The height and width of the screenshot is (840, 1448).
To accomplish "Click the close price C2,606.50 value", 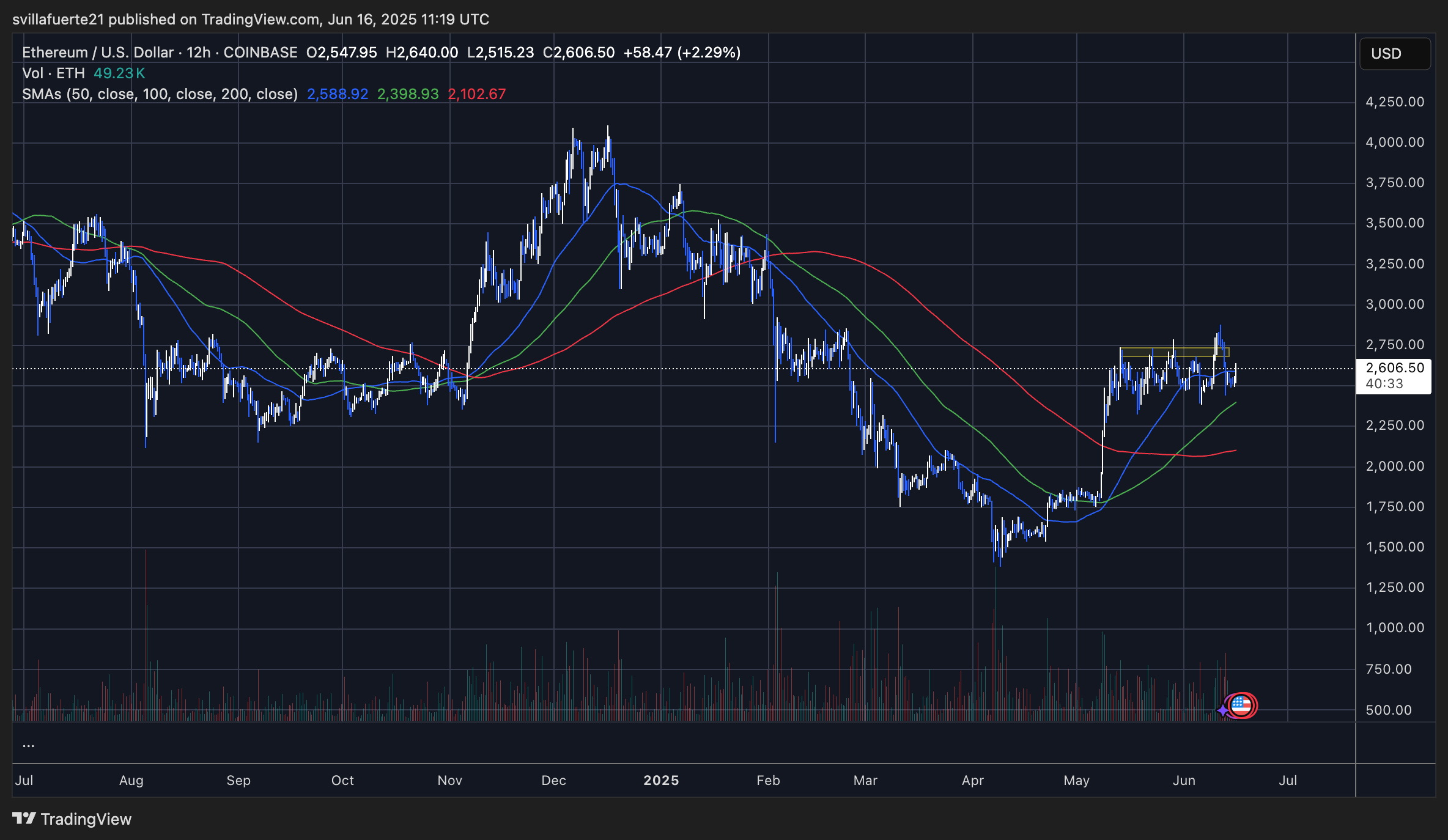I will tap(579, 53).
